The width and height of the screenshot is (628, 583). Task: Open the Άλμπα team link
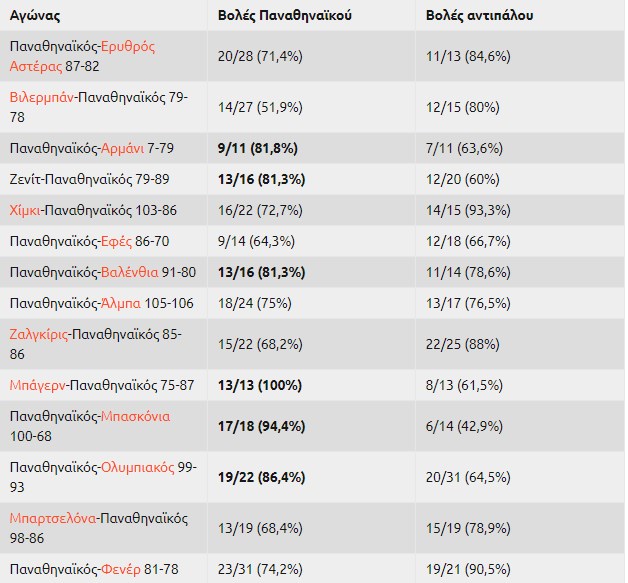121,303
